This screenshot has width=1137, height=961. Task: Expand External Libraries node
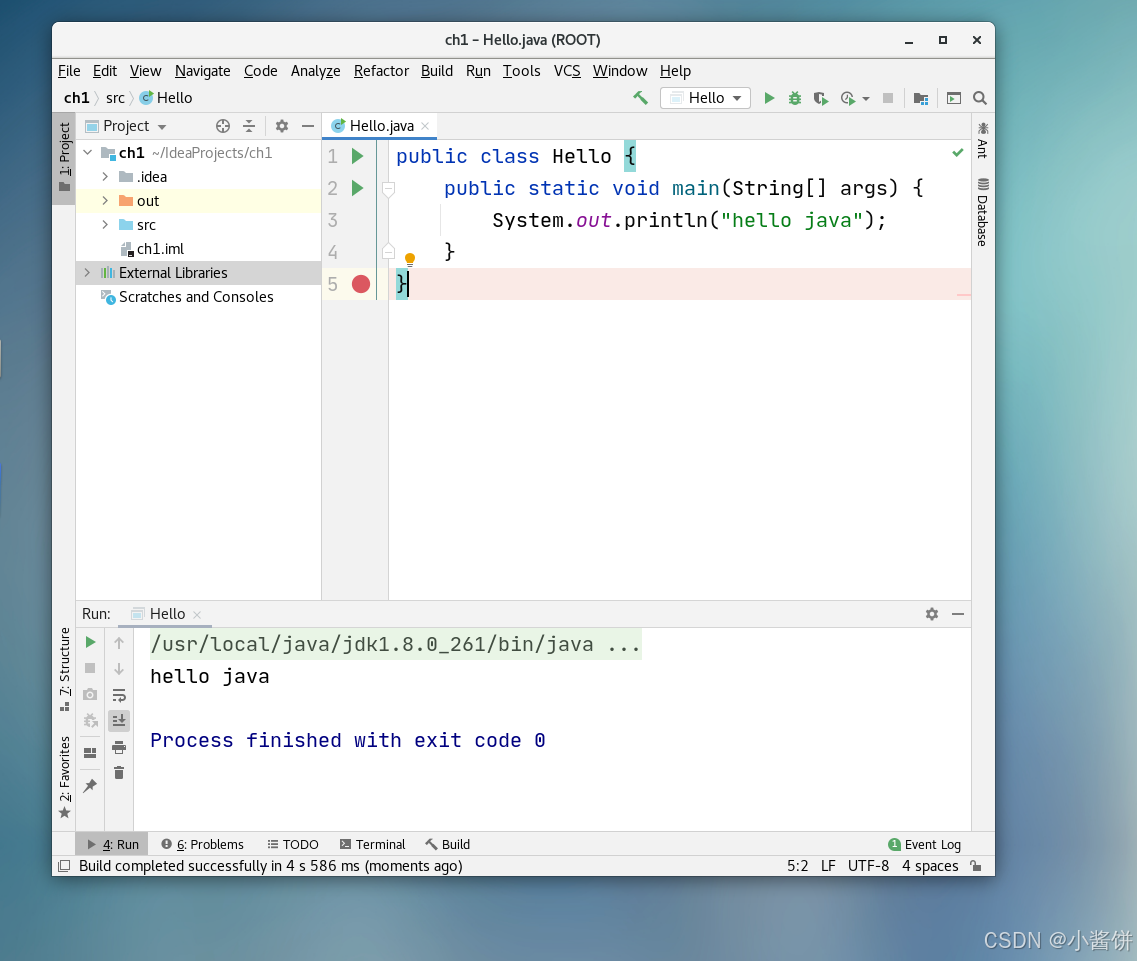[88, 273]
